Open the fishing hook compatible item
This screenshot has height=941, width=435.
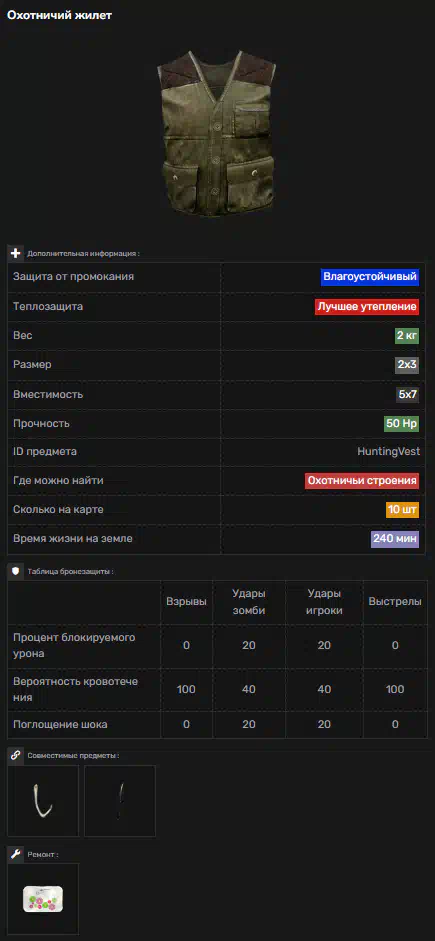[43, 801]
